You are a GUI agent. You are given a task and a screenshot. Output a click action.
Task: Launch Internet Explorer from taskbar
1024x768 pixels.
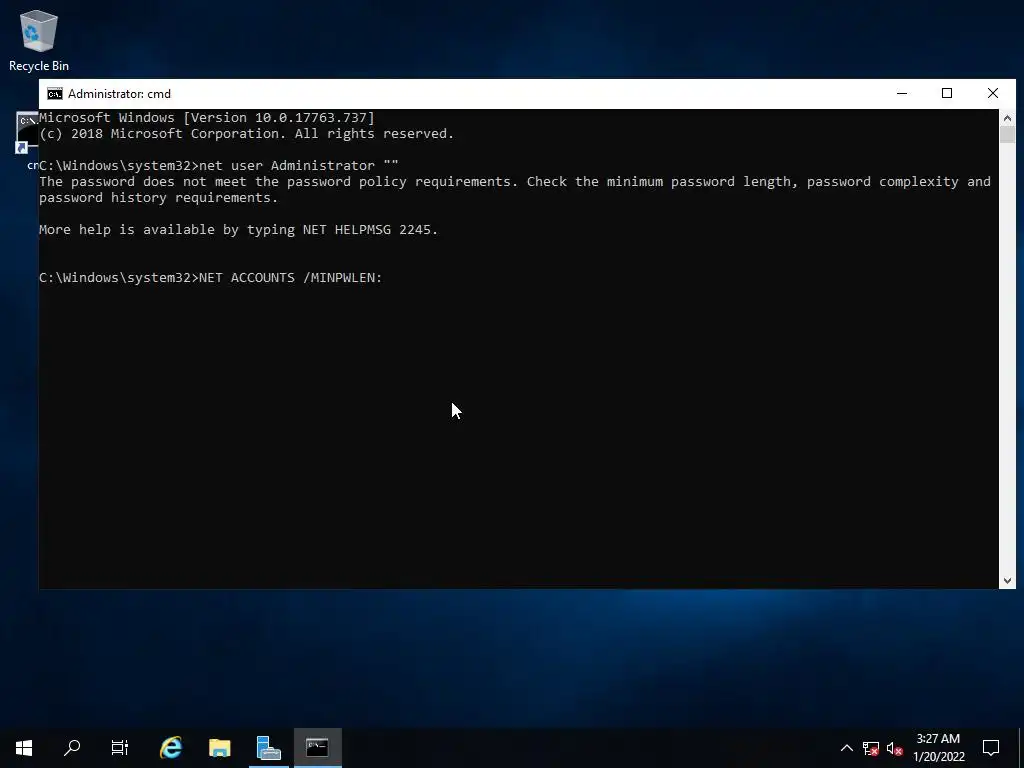(x=171, y=748)
